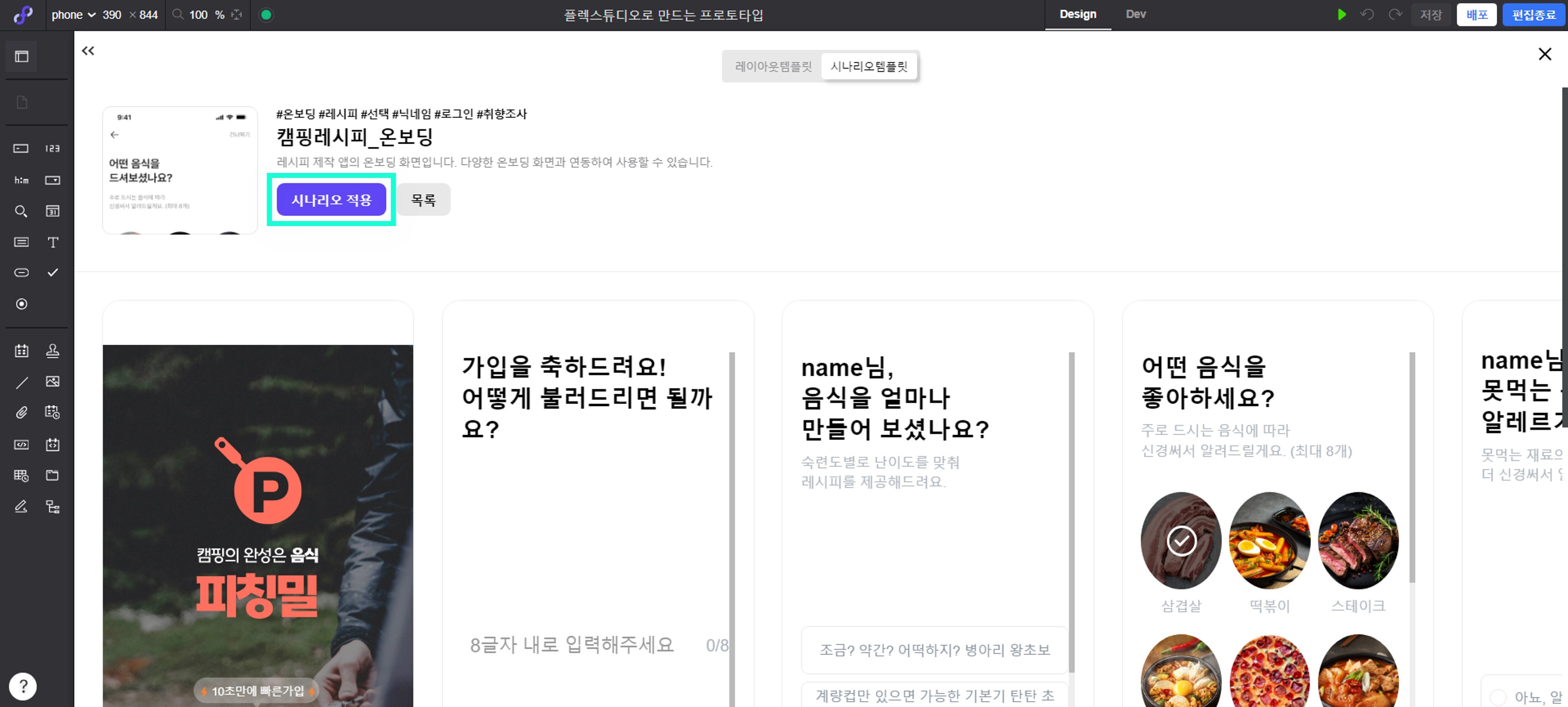Select the tree hierarchy component icon

tap(52, 507)
